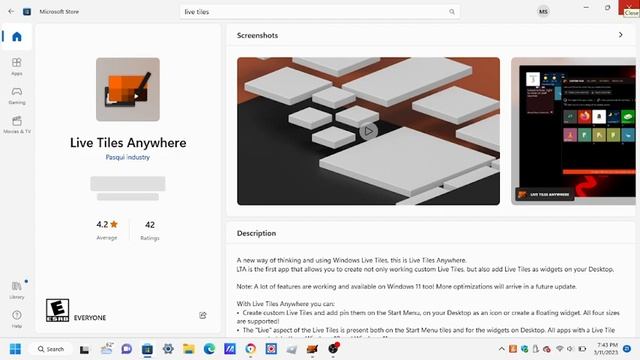
Task: Open Live Tiles Anywhere orange taskbar icon
Action: pyautogui.click(x=312, y=349)
